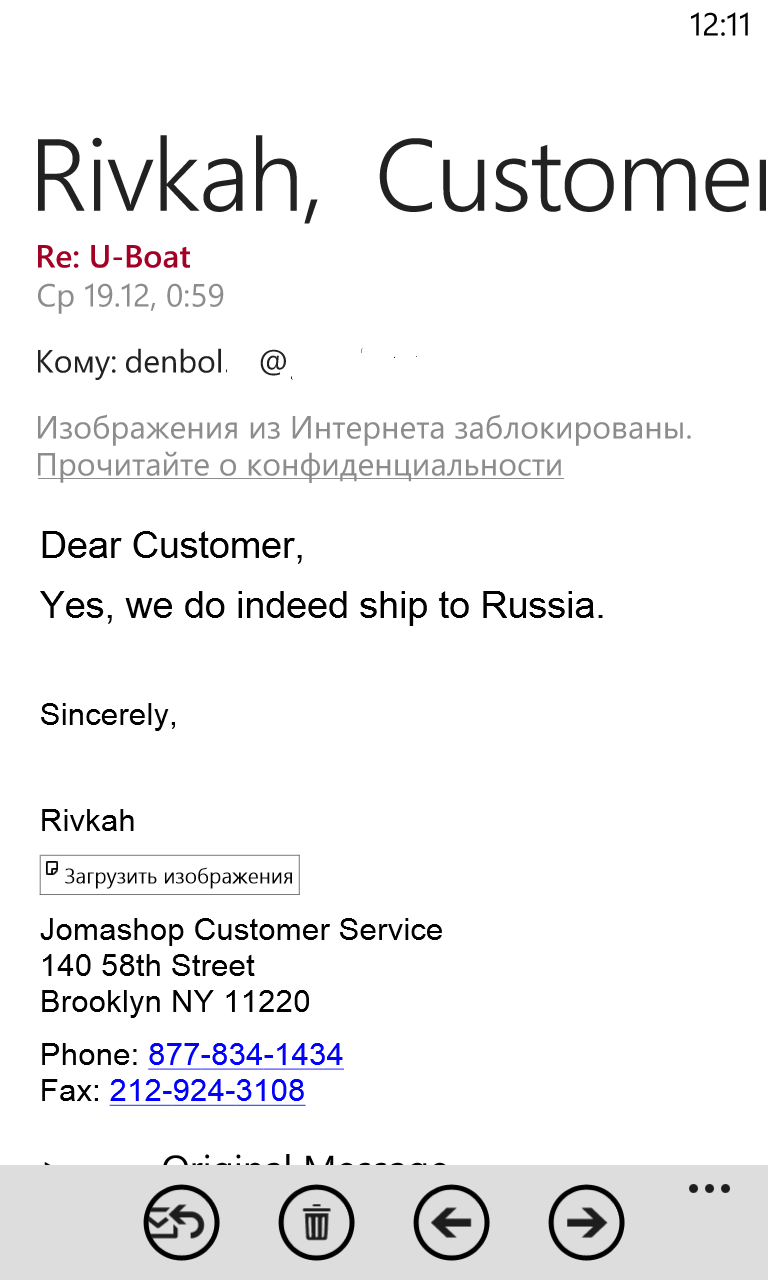Tap the 'Dear Customer,' greeting text
This screenshot has width=768, height=1280.
click(171, 546)
